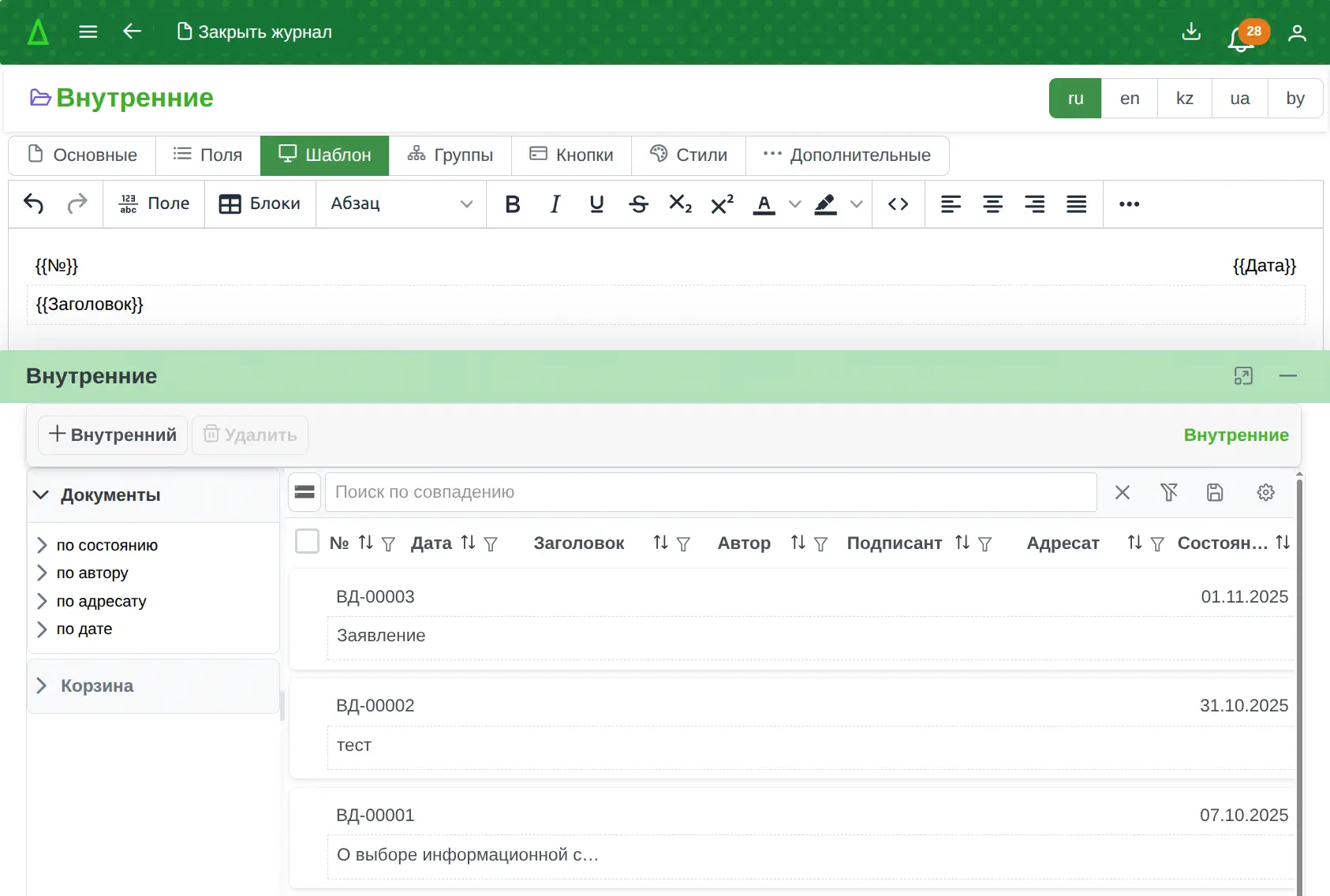1330x896 pixels.
Task: Switch language to kz
Action: [x=1184, y=99]
